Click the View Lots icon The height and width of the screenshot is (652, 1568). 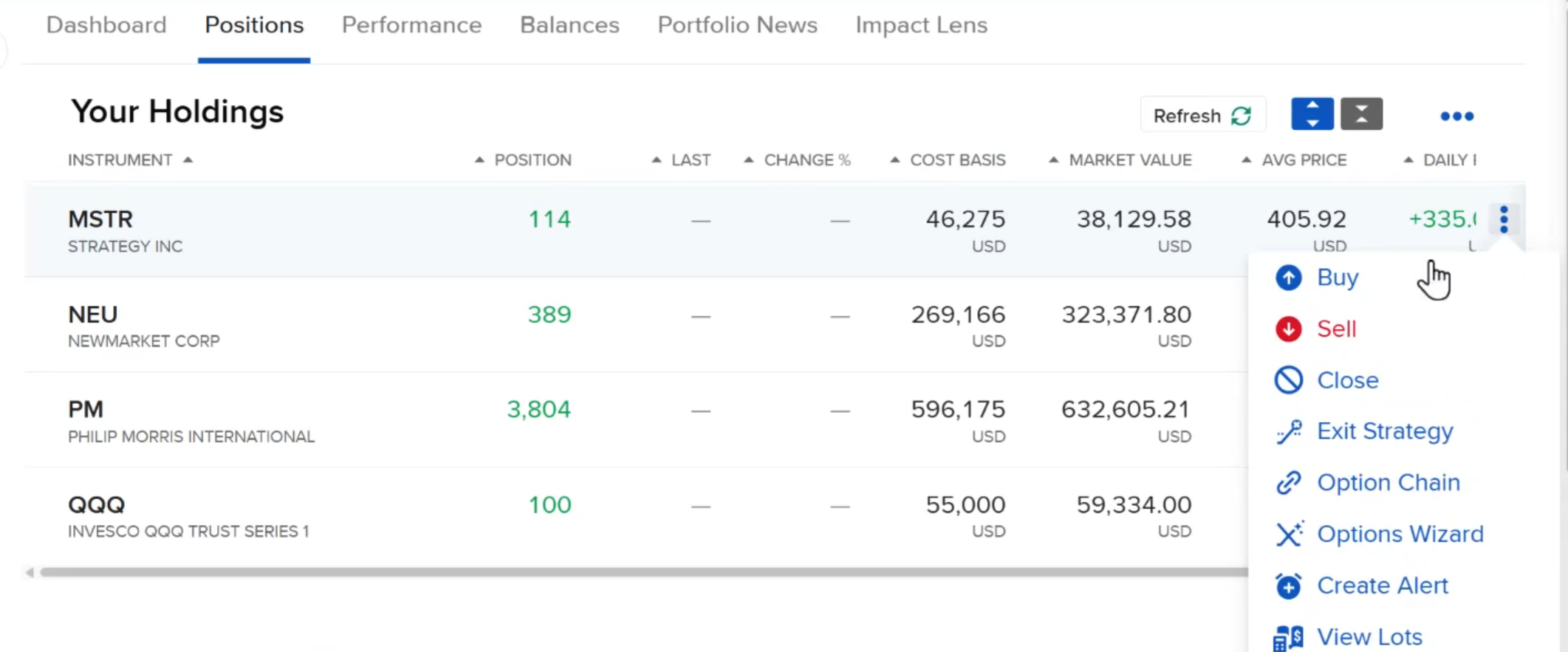1288,637
